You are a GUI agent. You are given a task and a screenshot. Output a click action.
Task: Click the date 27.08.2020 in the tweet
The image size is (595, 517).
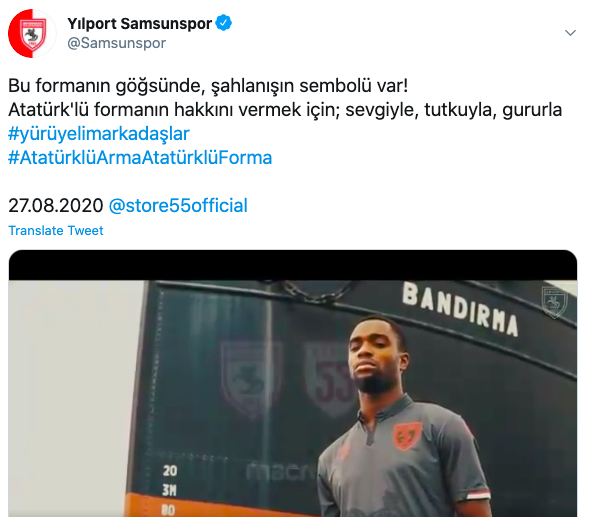pyautogui.click(x=56, y=205)
